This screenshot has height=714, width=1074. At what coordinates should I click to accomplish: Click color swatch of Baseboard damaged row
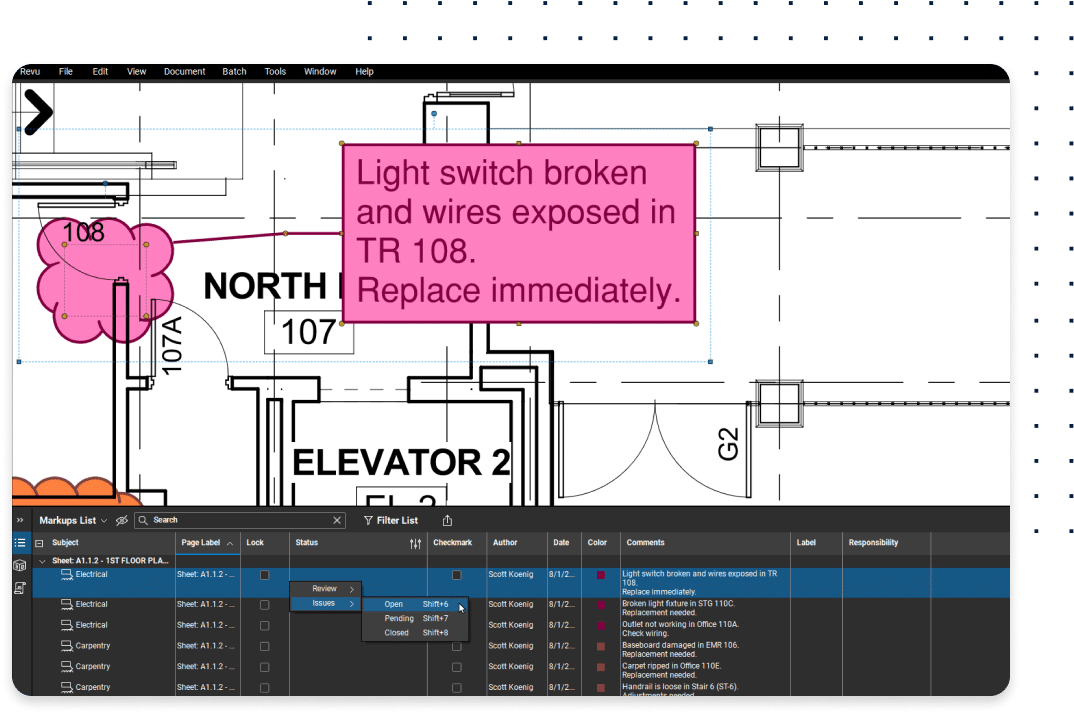point(601,646)
